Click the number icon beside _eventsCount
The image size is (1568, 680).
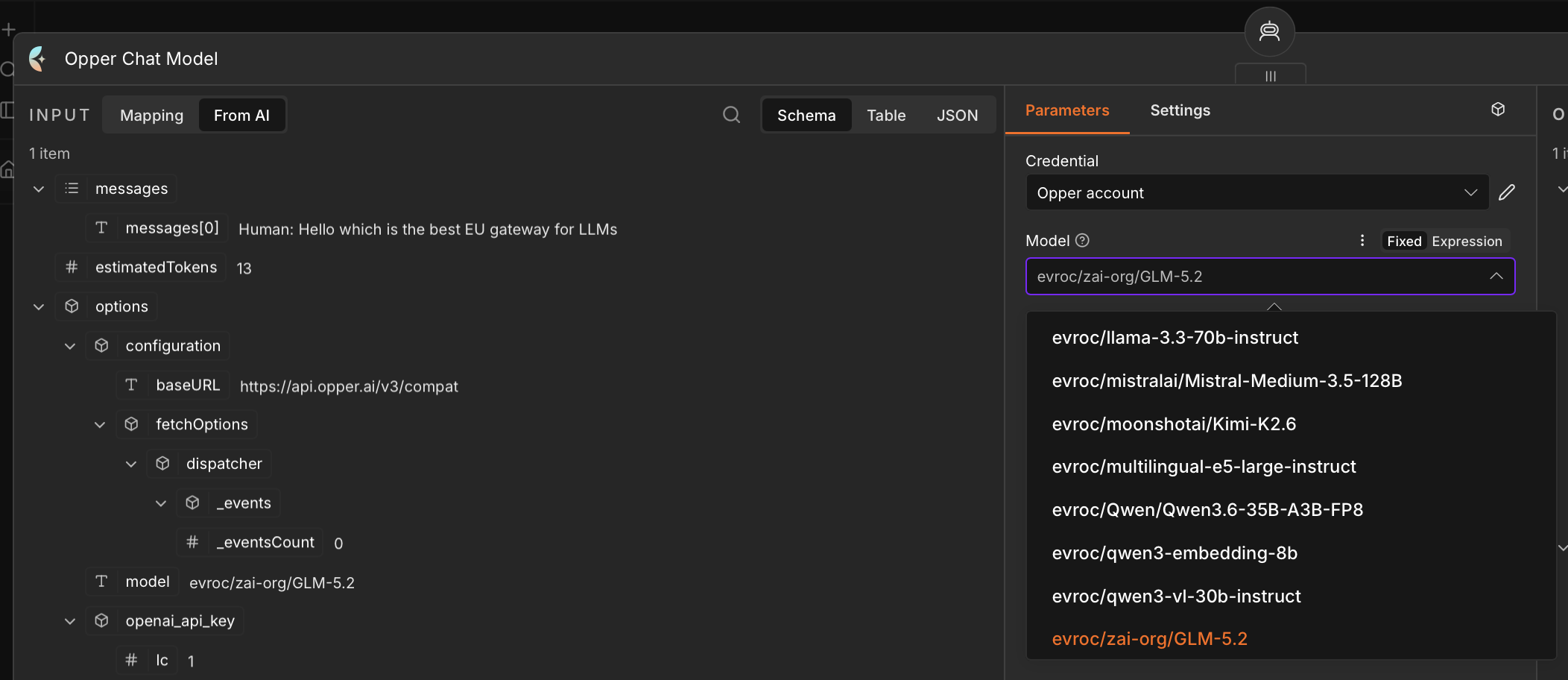point(192,542)
